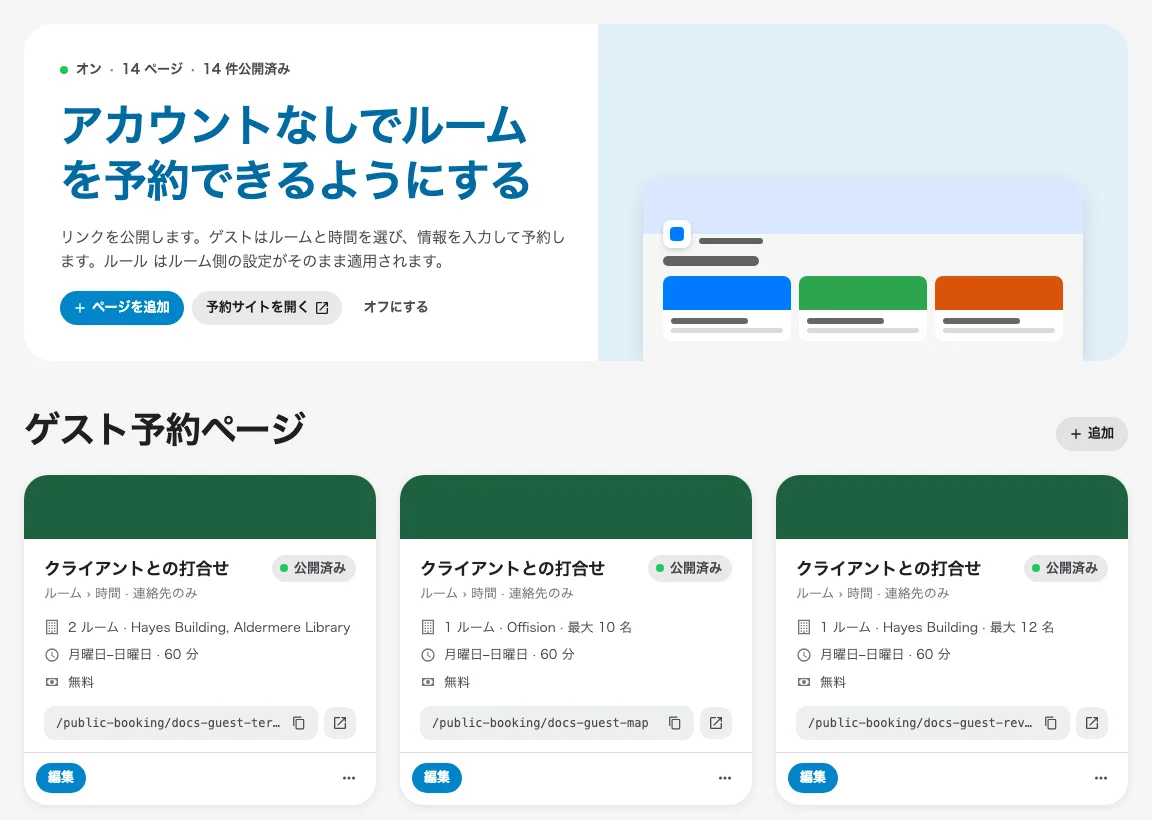Image resolution: width=1152 pixels, height=820 pixels.
Task: Click /public-booking/docs-guest-ter… URL text
Action: pos(168,723)
